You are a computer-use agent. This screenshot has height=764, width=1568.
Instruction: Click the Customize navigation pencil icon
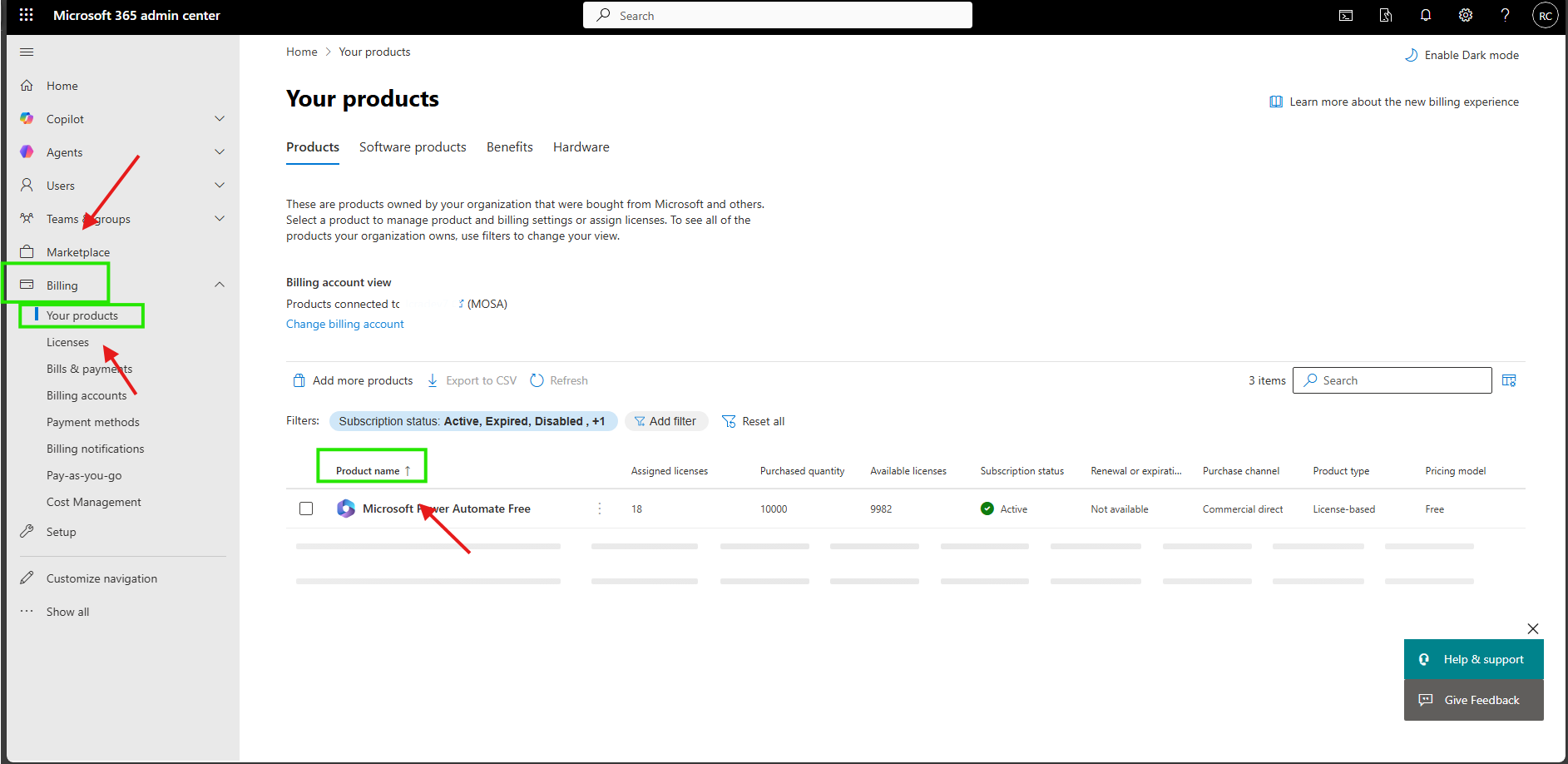pos(27,578)
